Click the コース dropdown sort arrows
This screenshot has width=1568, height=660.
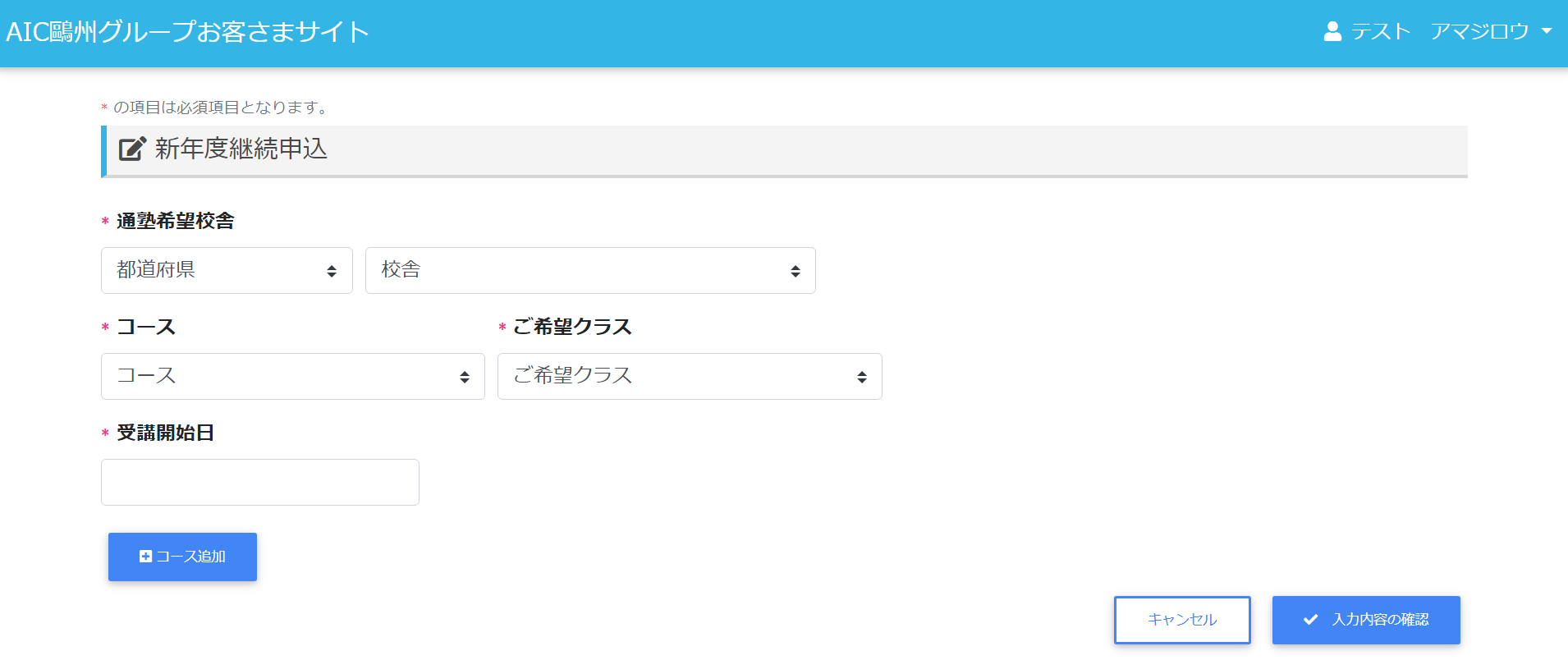point(465,377)
